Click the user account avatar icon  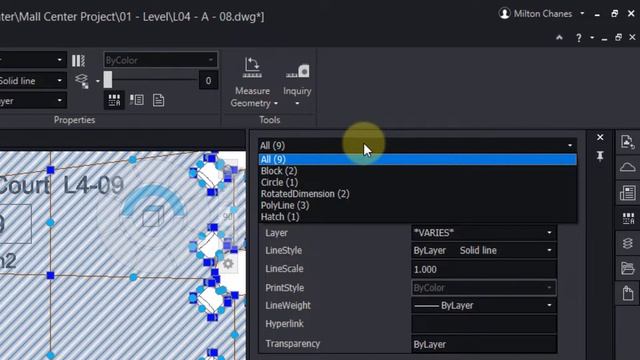coord(504,14)
